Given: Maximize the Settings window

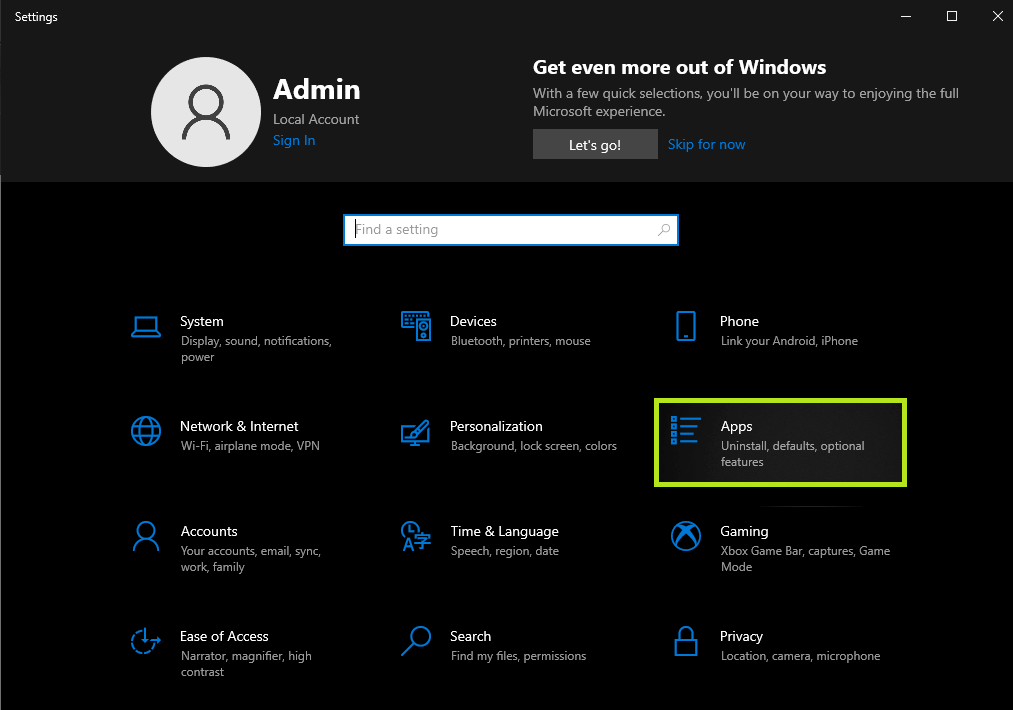Looking at the screenshot, I should tap(952, 16).
